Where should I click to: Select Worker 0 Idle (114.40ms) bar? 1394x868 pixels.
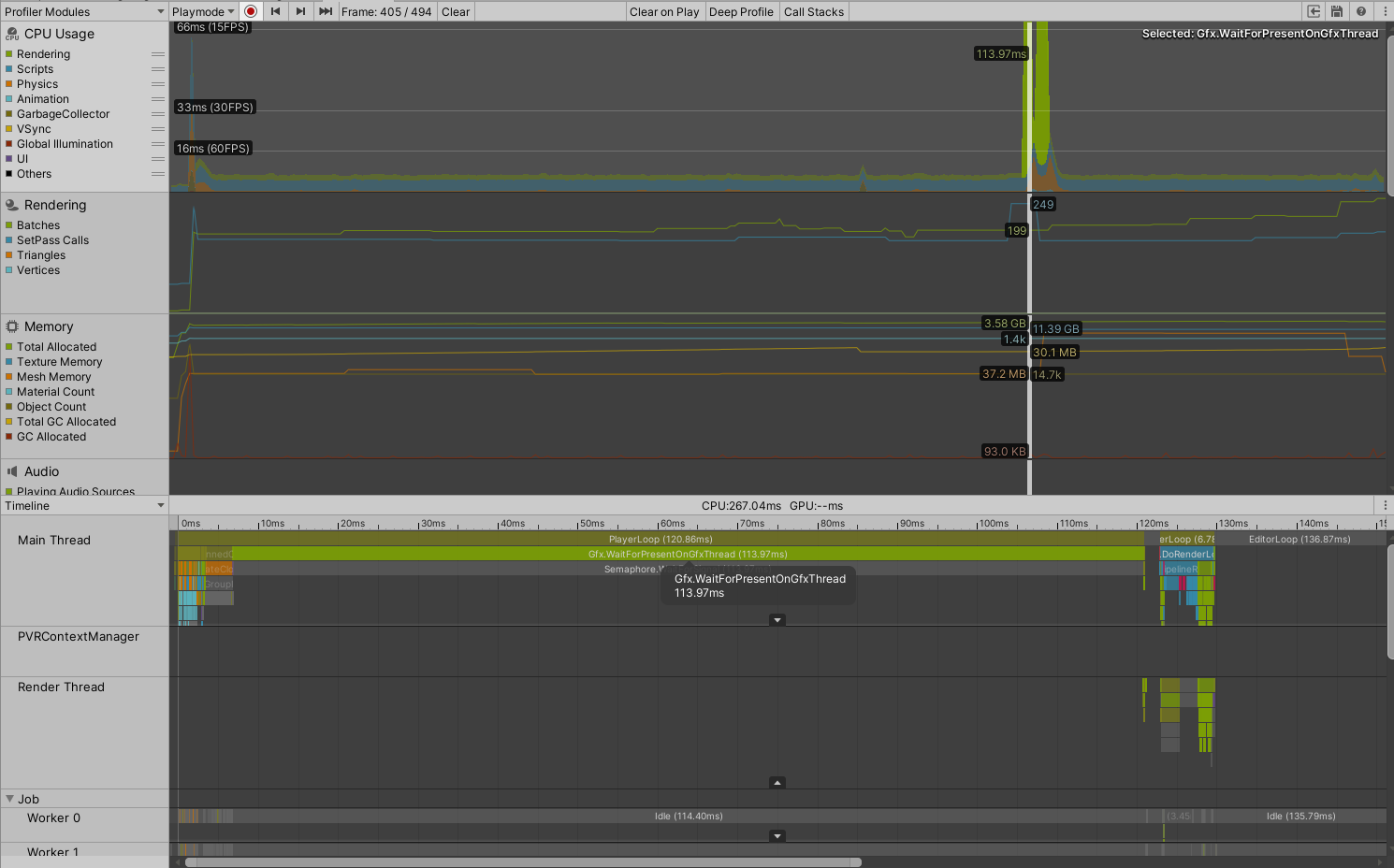click(x=689, y=816)
